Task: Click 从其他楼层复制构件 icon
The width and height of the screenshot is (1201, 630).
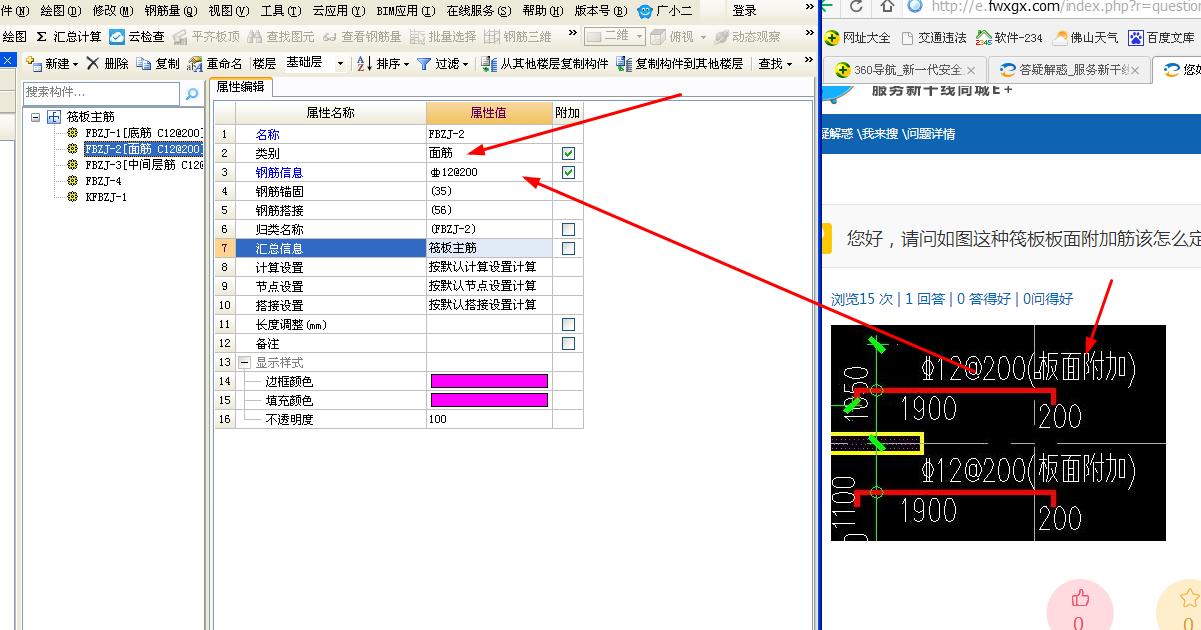Action: (x=489, y=63)
